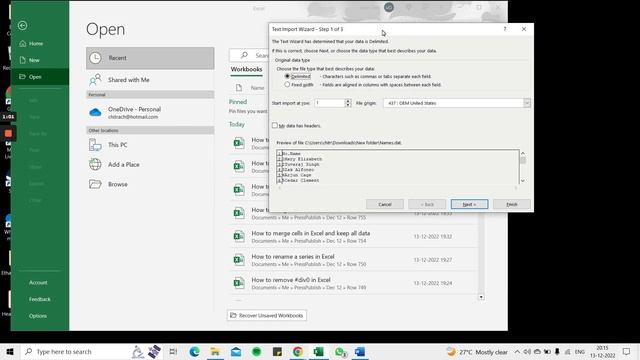This screenshot has height=360, width=640.
Task: Click Excel icon beside How to remove #div0
Action: click(x=239, y=283)
